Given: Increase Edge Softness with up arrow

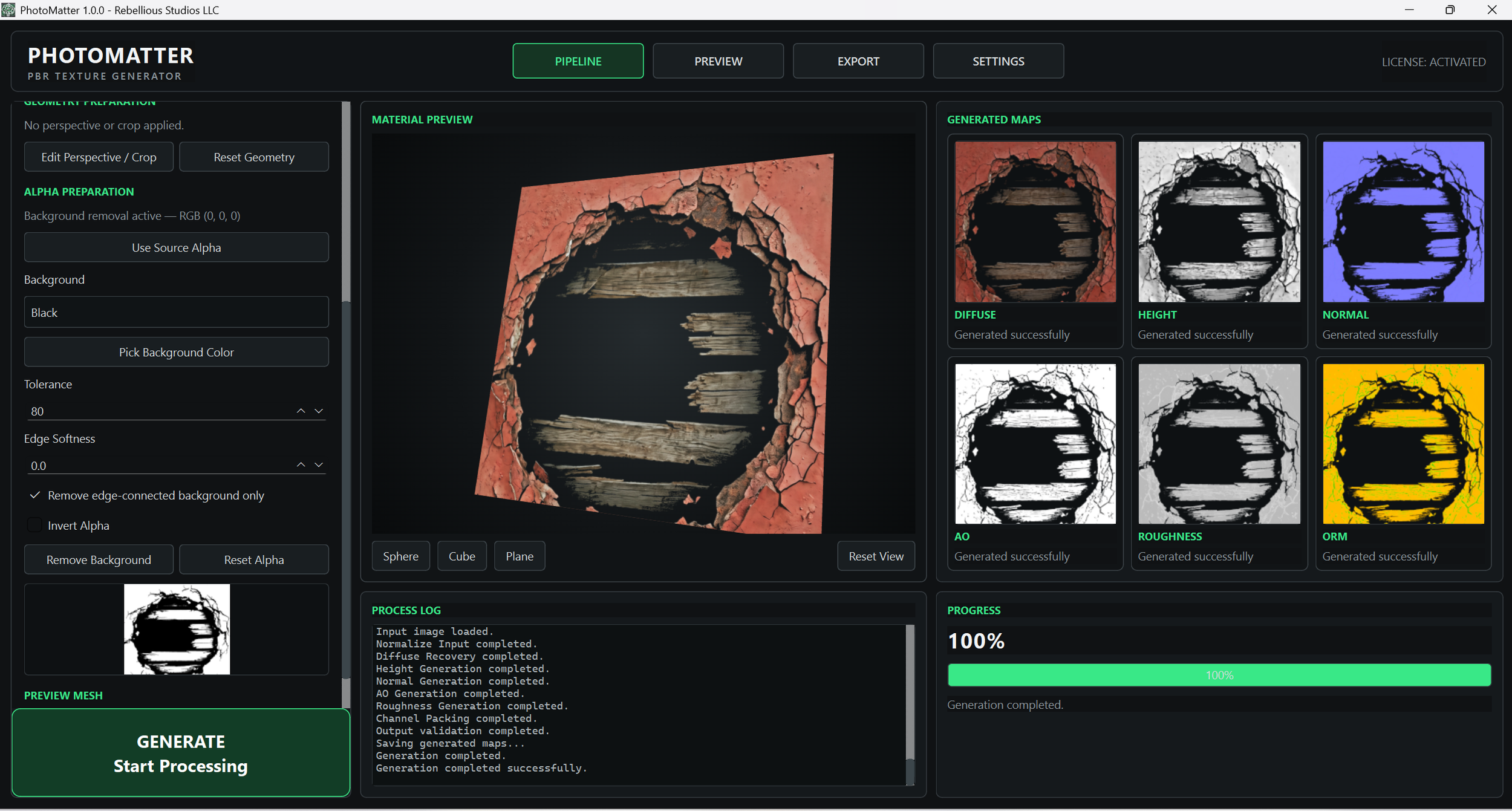Looking at the screenshot, I should click(x=301, y=465).
